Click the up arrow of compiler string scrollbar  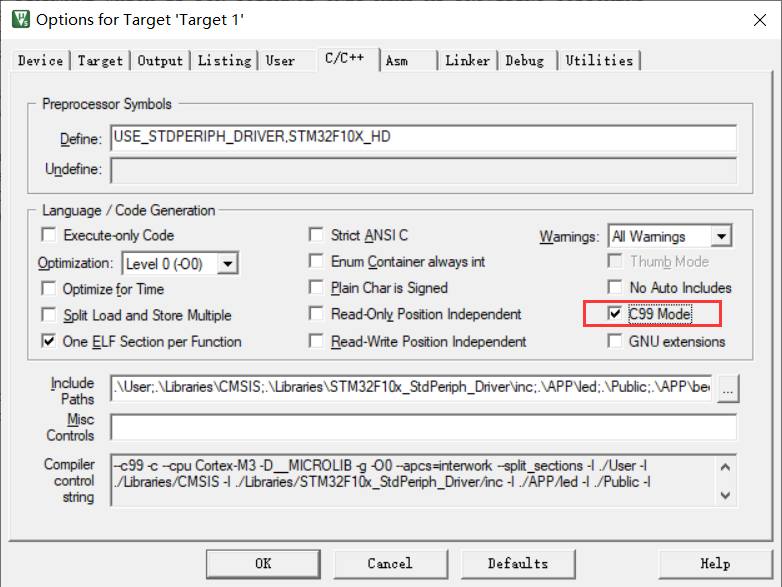click(x=726, y=467)
